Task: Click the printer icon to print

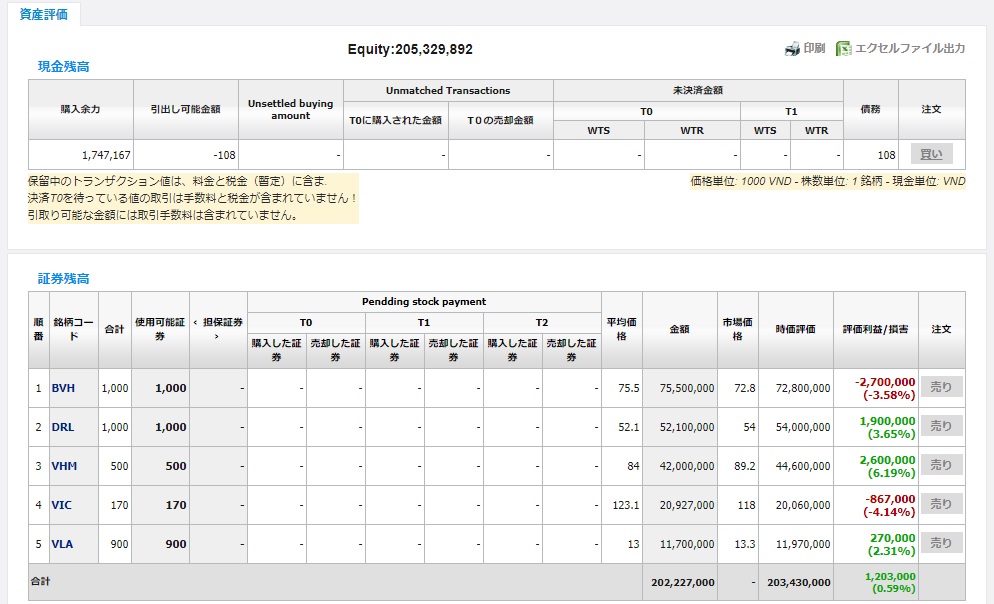Action: (x=792, y=49)
